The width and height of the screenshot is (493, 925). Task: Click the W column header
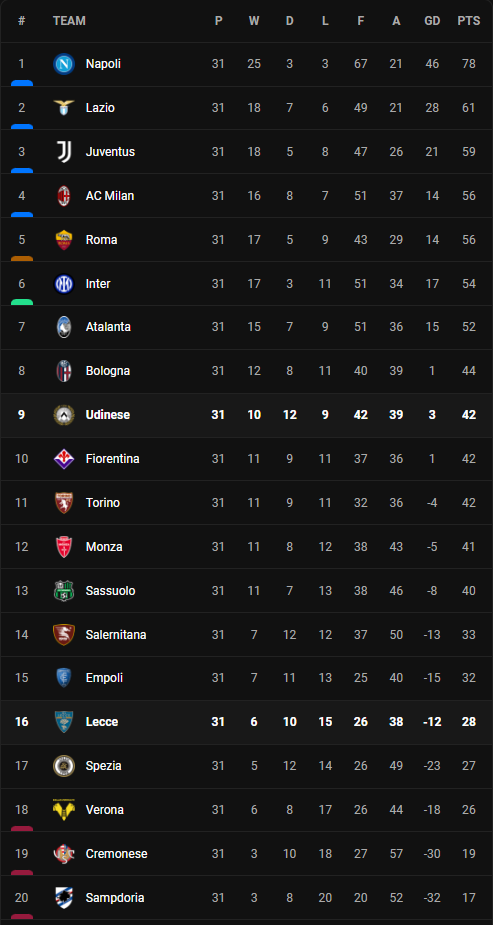[254, 21]
